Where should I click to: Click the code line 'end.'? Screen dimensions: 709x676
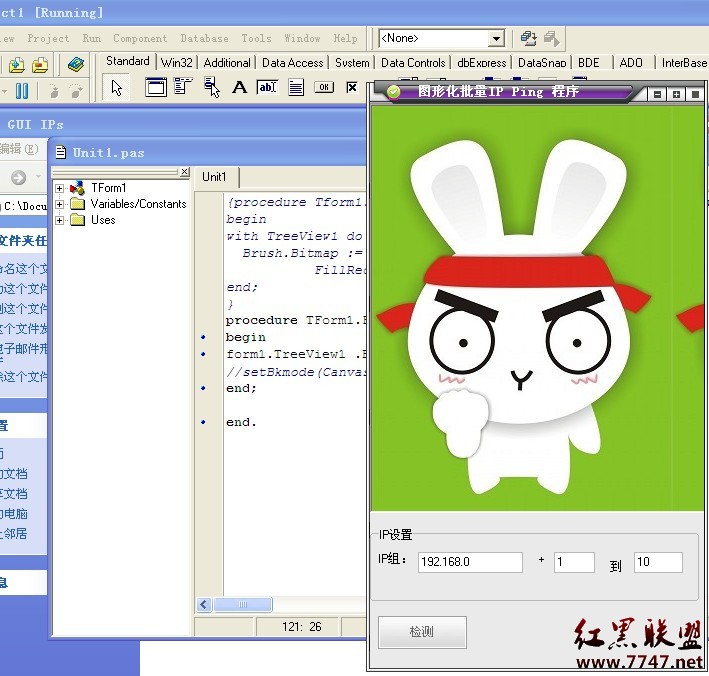[x=241, y=422]
